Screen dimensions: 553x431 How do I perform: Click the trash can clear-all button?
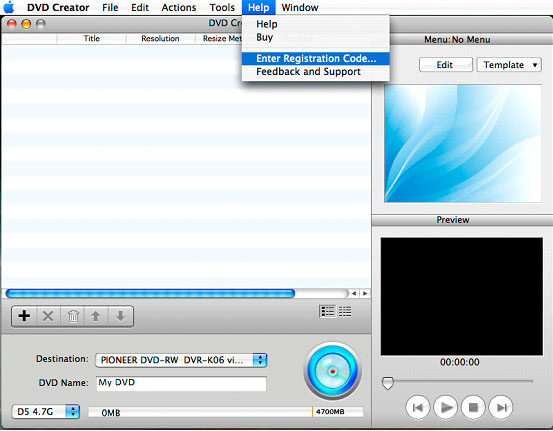click(x=73, y=316)
